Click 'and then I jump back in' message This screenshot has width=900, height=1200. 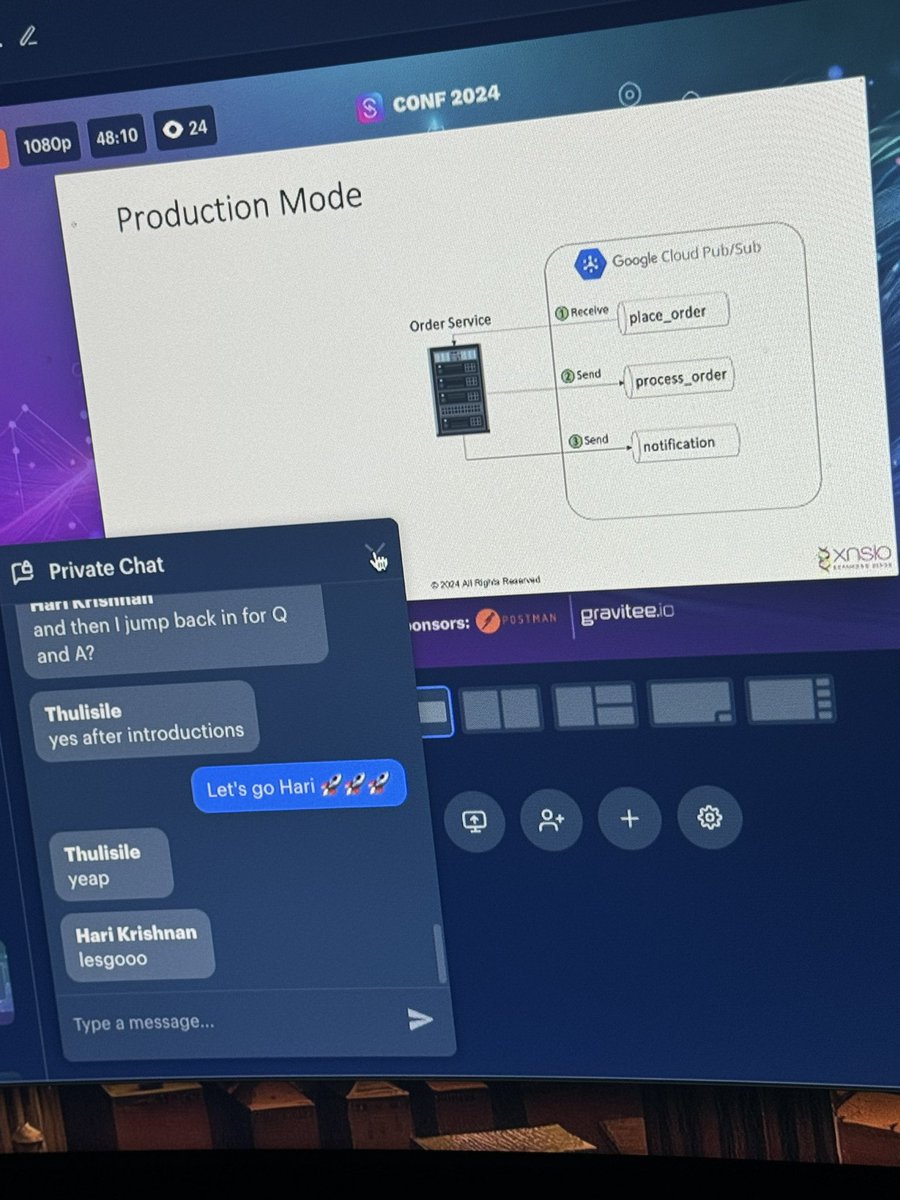tap(170, 628)
